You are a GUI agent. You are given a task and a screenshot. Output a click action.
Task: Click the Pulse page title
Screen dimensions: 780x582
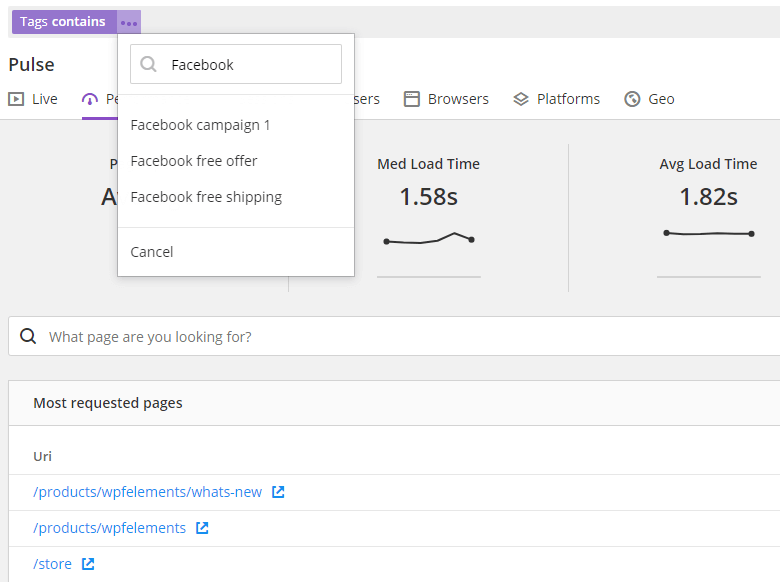tap(31, 65)
